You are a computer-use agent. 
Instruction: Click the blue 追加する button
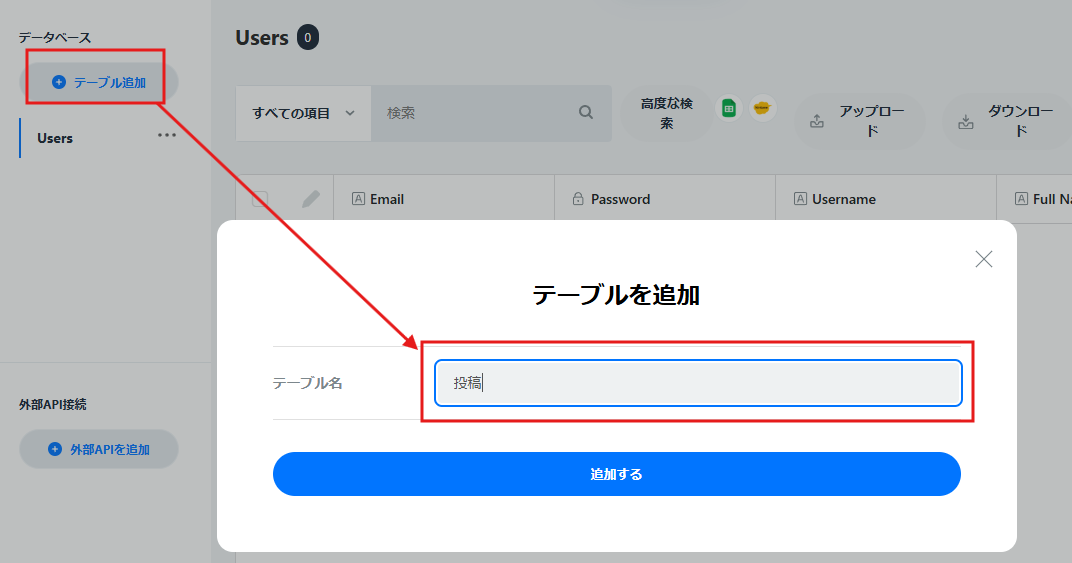click(617, 474)
